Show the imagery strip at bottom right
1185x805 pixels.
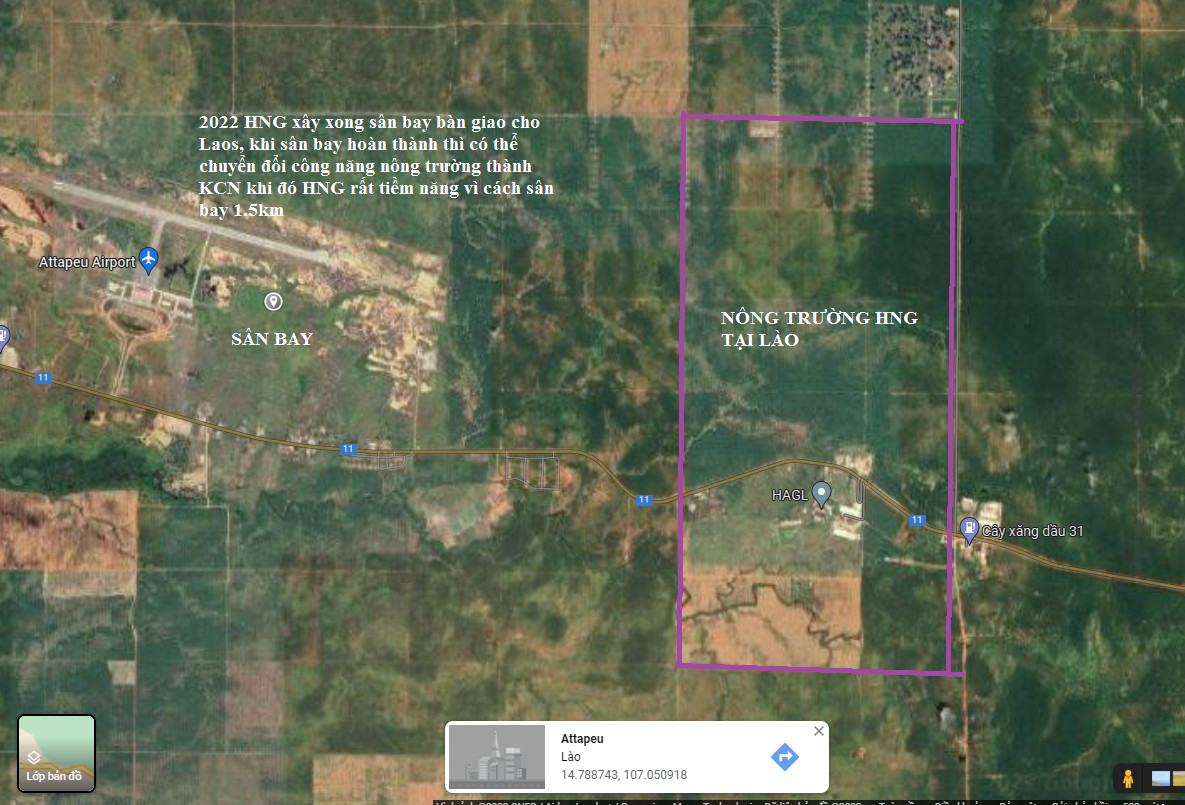pos(1161,778)
